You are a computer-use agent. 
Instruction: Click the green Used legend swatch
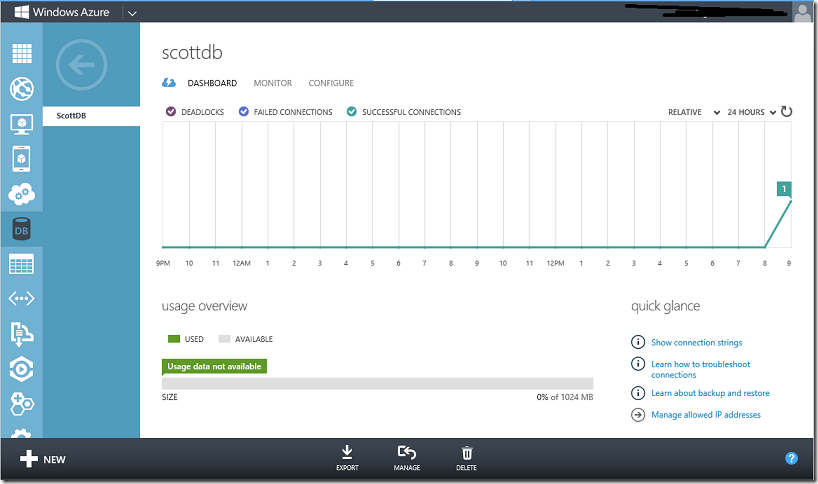click(174, 339)
